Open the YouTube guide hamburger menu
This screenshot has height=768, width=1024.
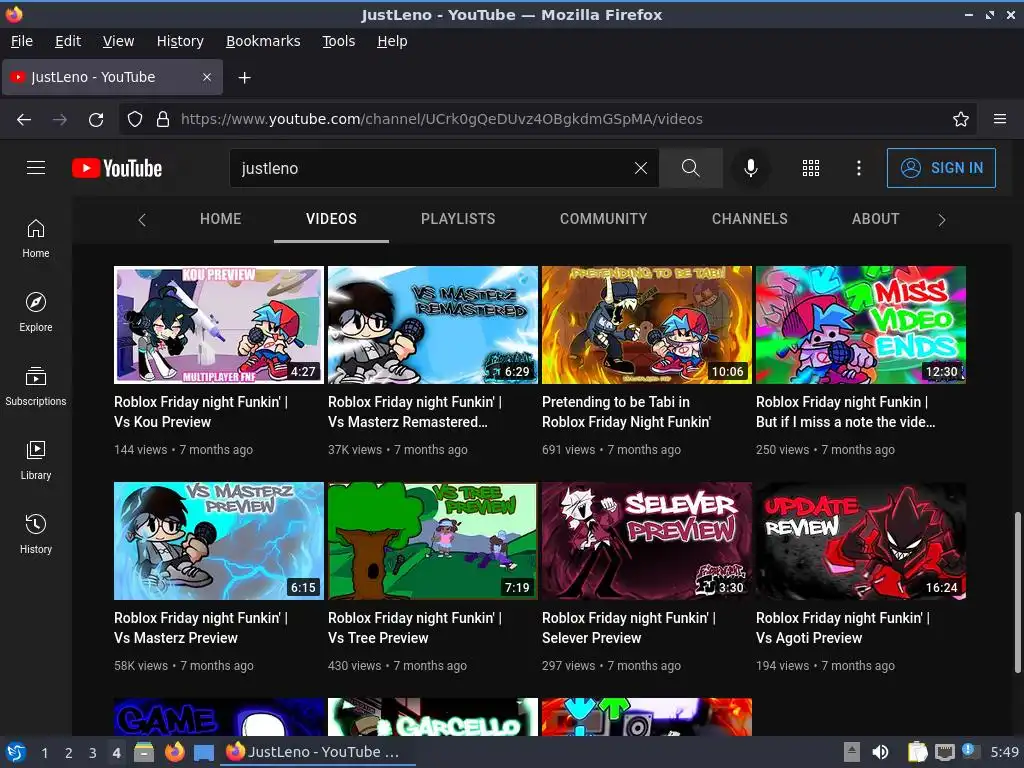point(36,168)
